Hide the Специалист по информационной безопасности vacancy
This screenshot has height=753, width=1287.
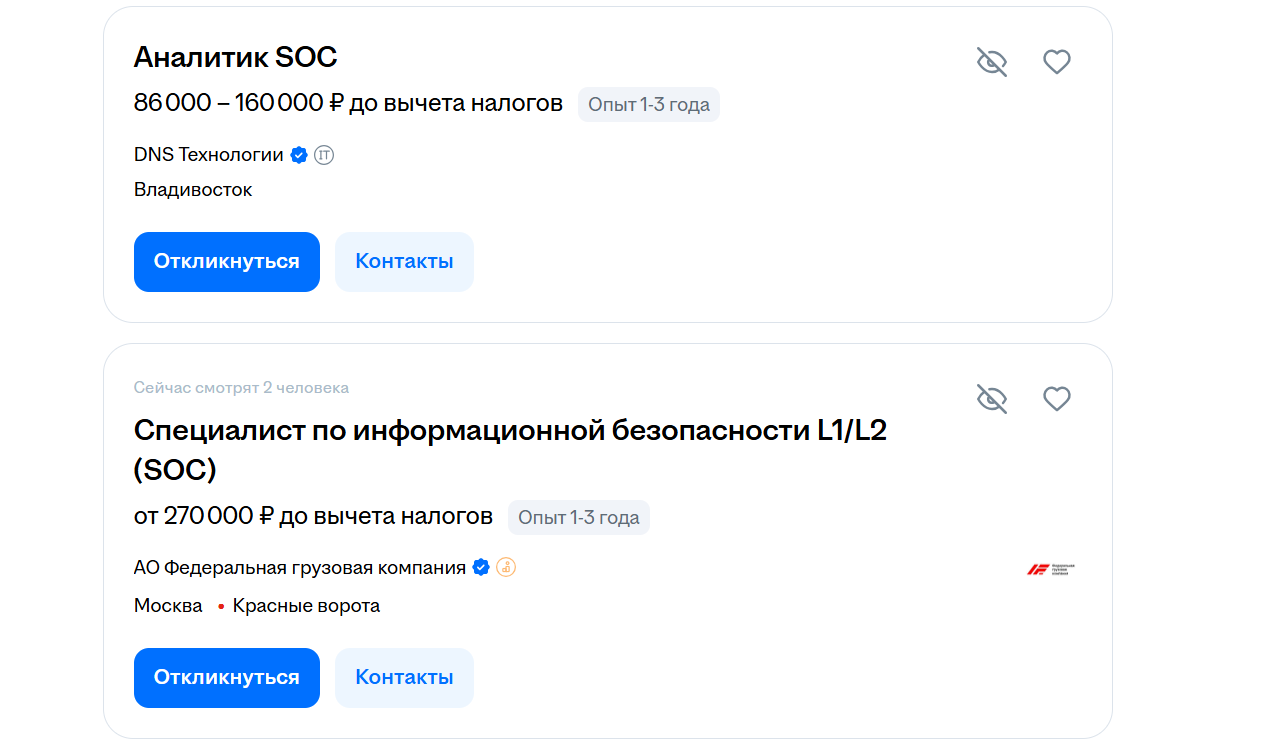click(991, 399)
